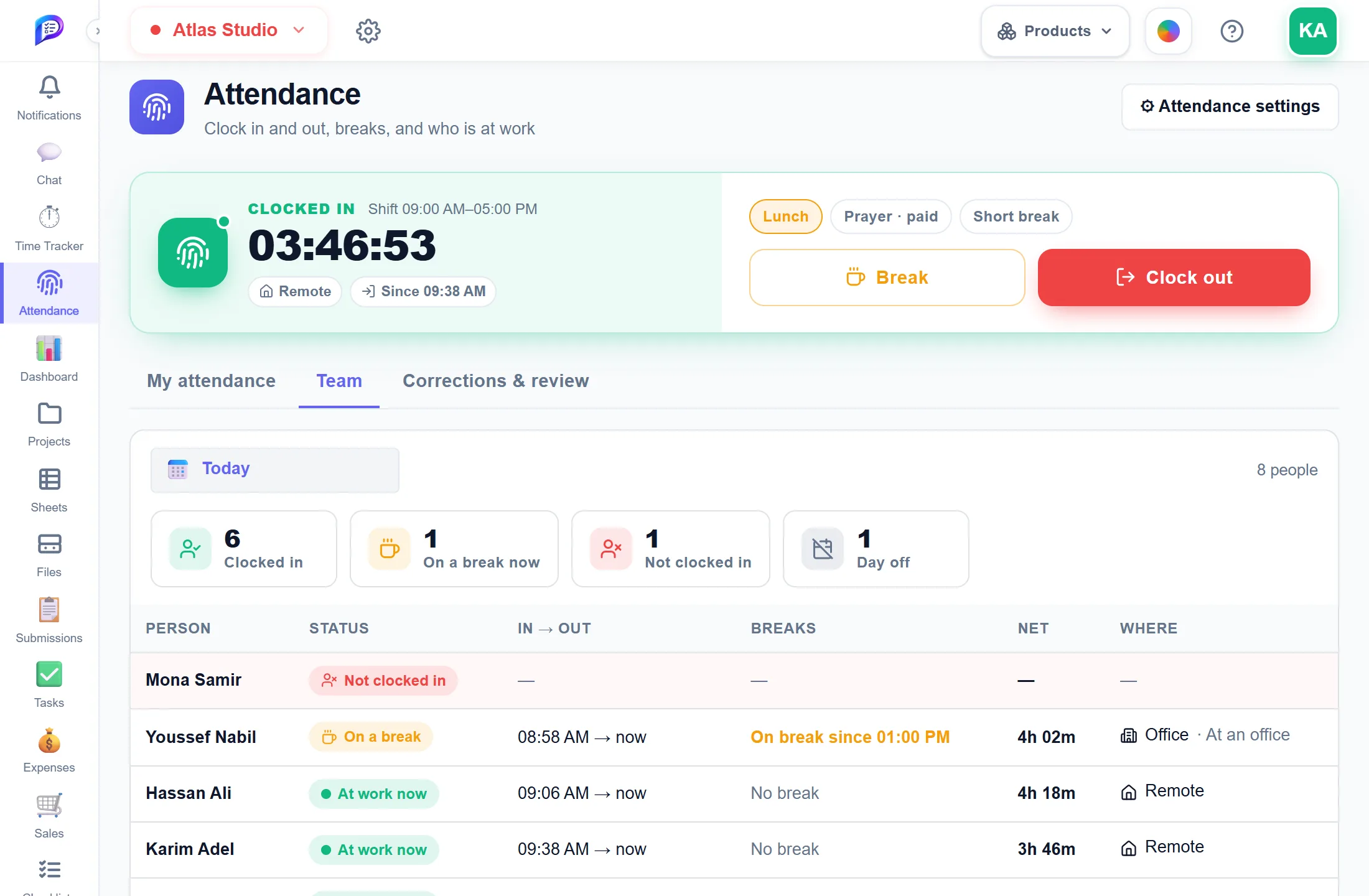The width and height of the screenshot is (1369, 896).
Task: Click the 6 Clocked in summary card
Action: coord(244,549)
